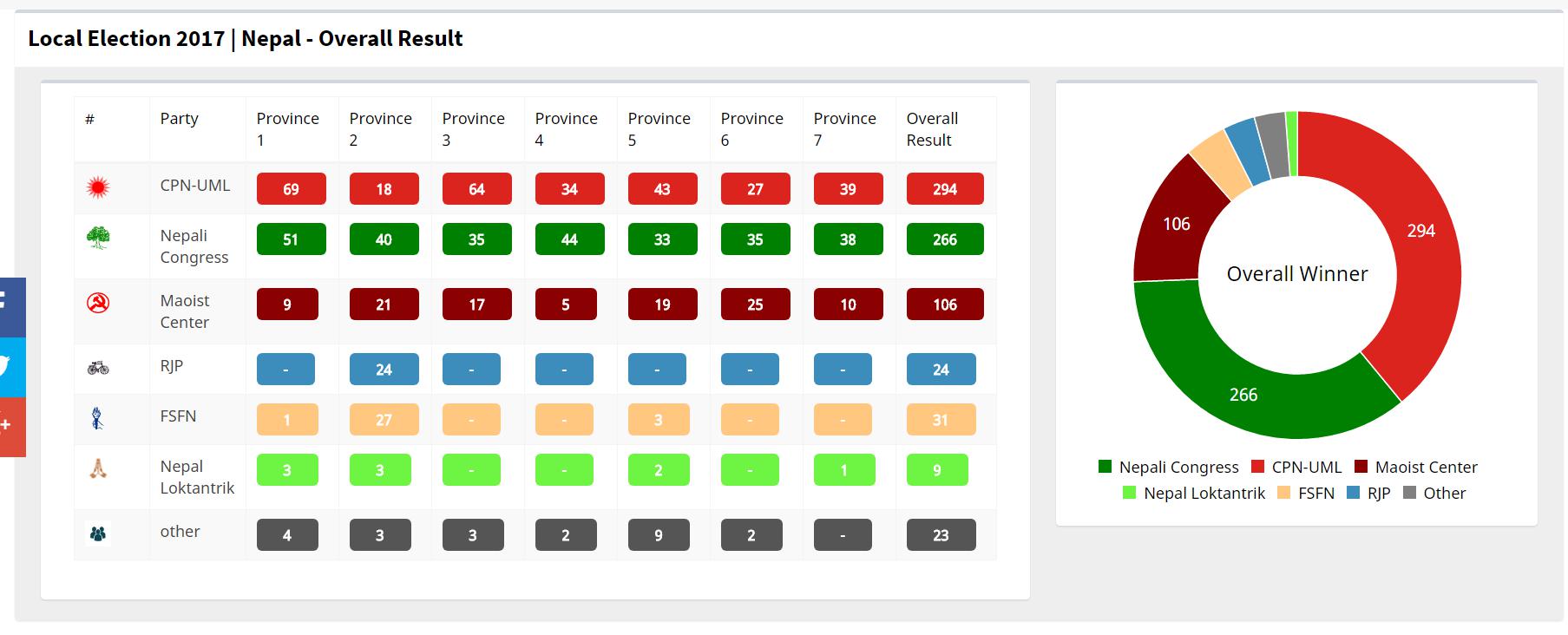The image size is (1568, 635).
Task: Toggle RJP legend swatch in chart
Action: coord(1353,493)
